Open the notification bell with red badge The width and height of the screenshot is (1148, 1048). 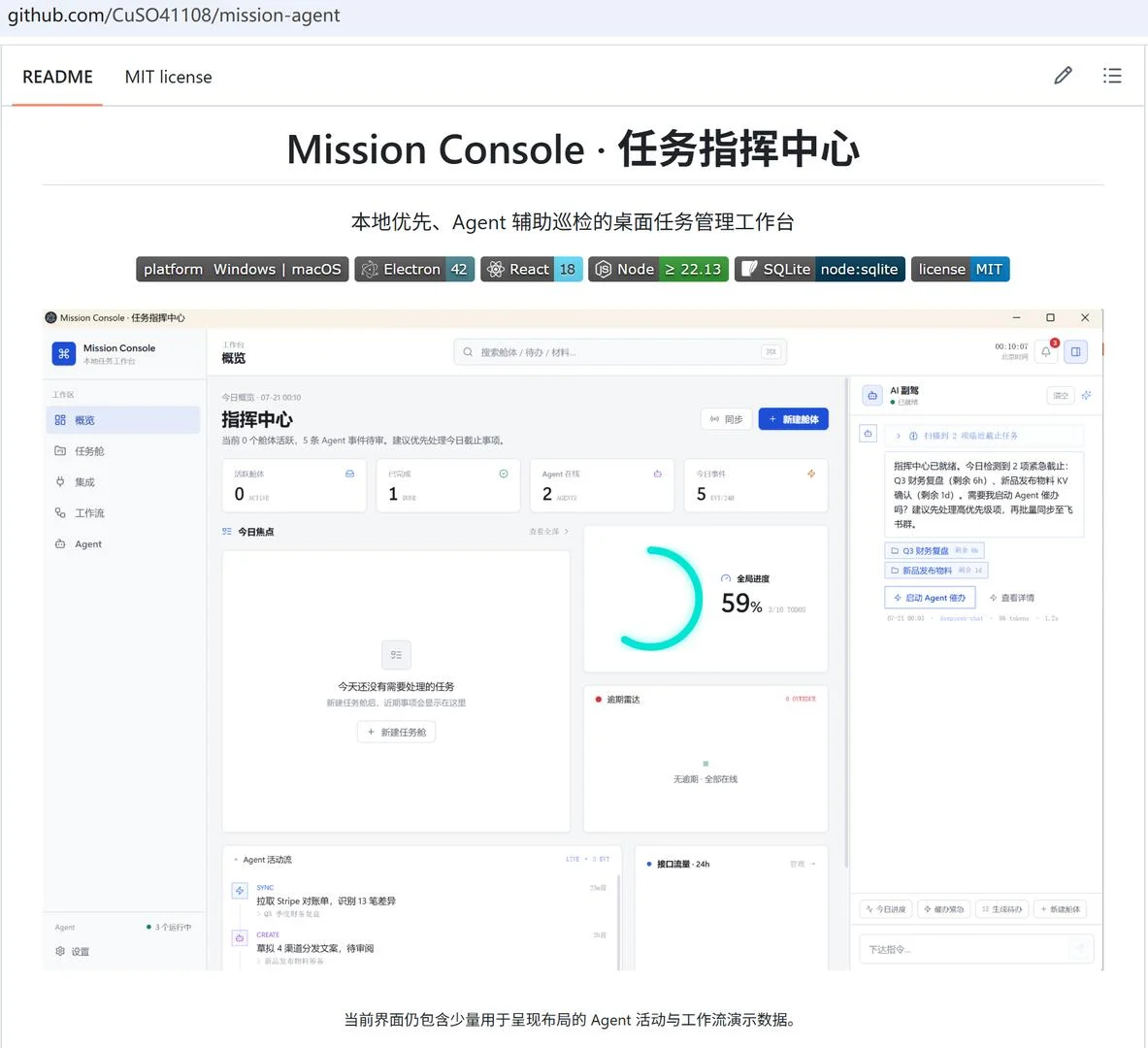pyautogui.click(x=1046, y=351)
